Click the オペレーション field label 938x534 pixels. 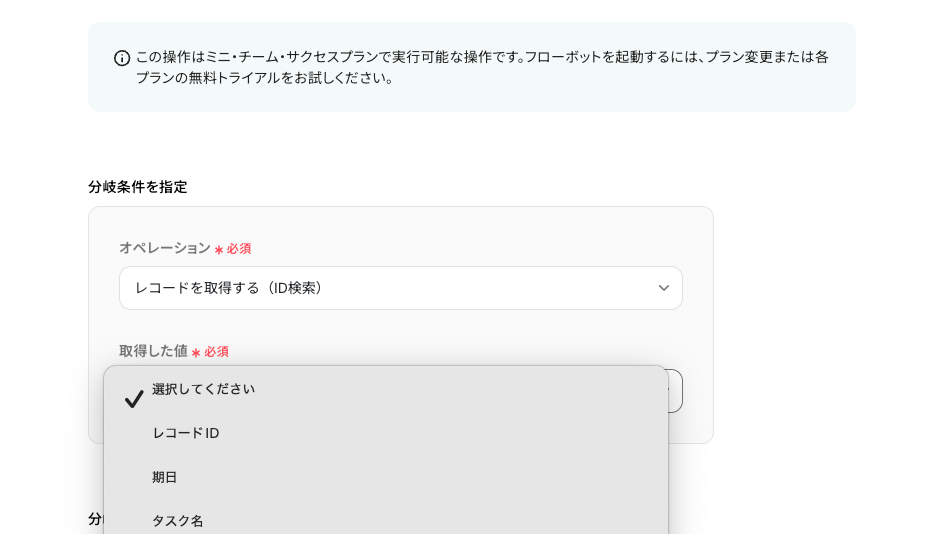tap(164, 248)
